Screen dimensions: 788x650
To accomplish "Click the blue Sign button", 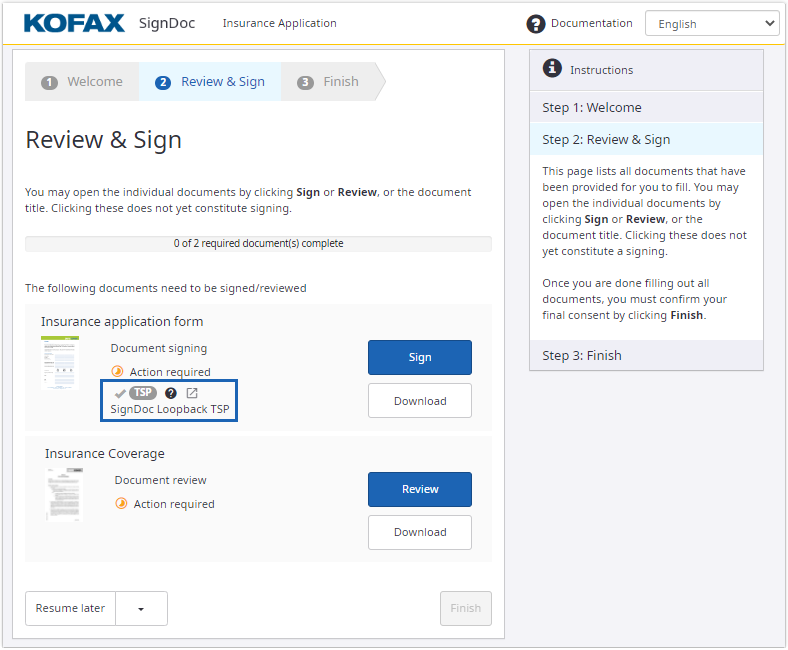I will coord(419,357).
